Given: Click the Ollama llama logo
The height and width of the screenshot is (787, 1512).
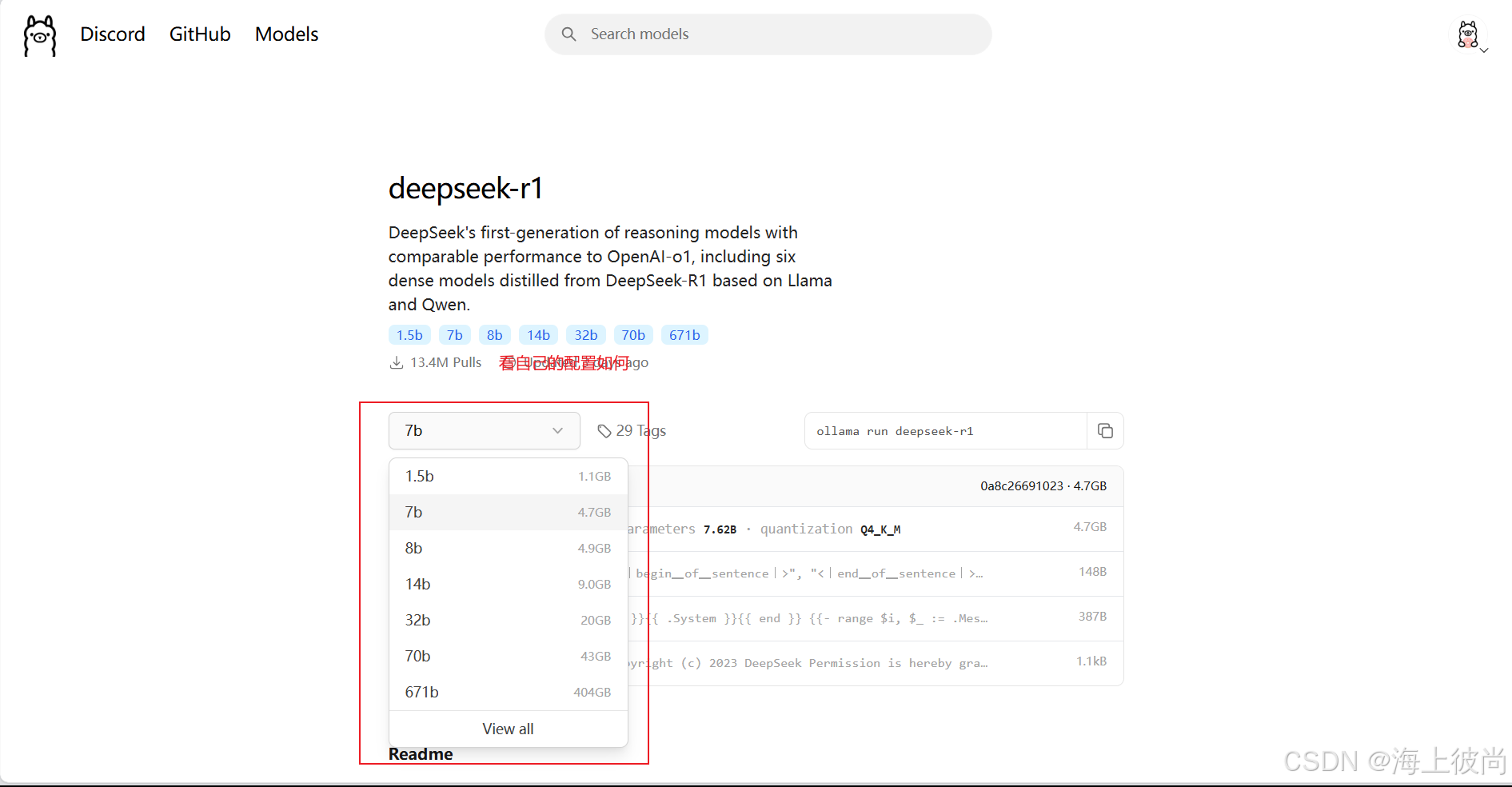Looking at the screenshot, I should [x=38, y=35].
